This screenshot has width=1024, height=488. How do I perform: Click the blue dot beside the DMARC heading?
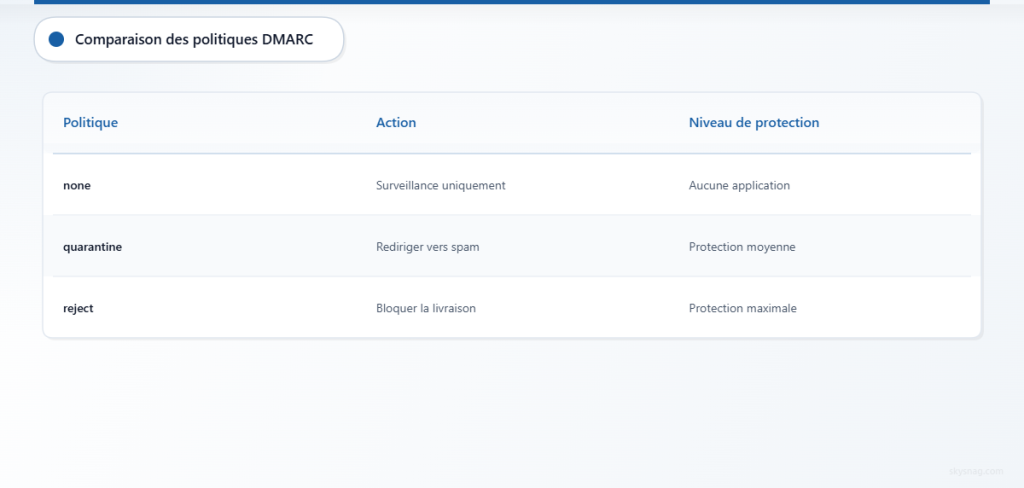[56, 39]
